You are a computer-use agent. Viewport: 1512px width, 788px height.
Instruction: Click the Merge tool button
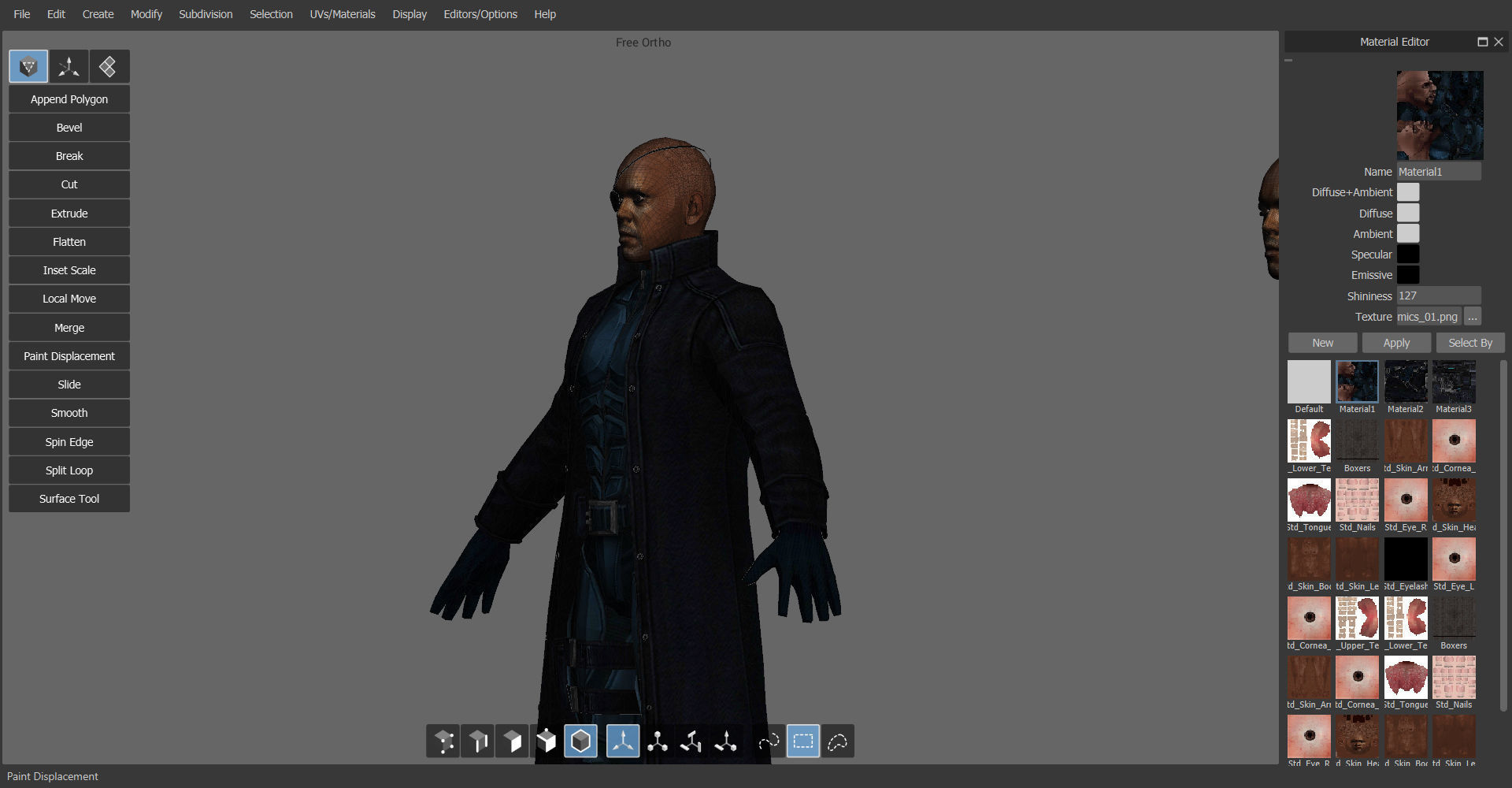pyautogui.click(x=69, y=328)
